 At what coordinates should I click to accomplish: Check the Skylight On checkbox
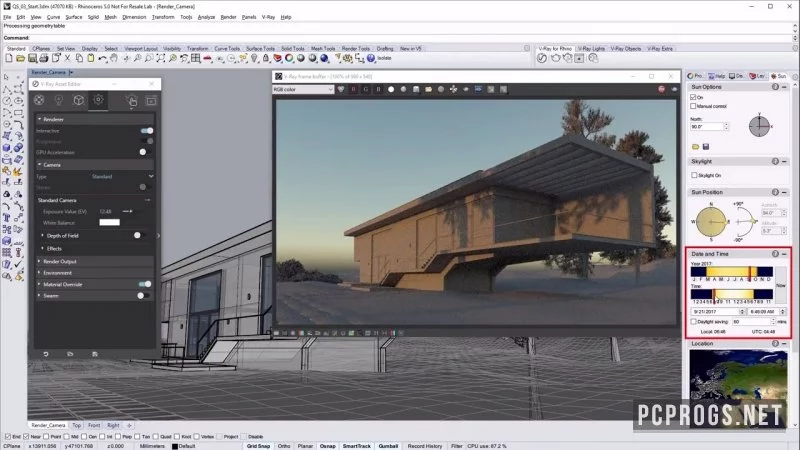point(694,175)
